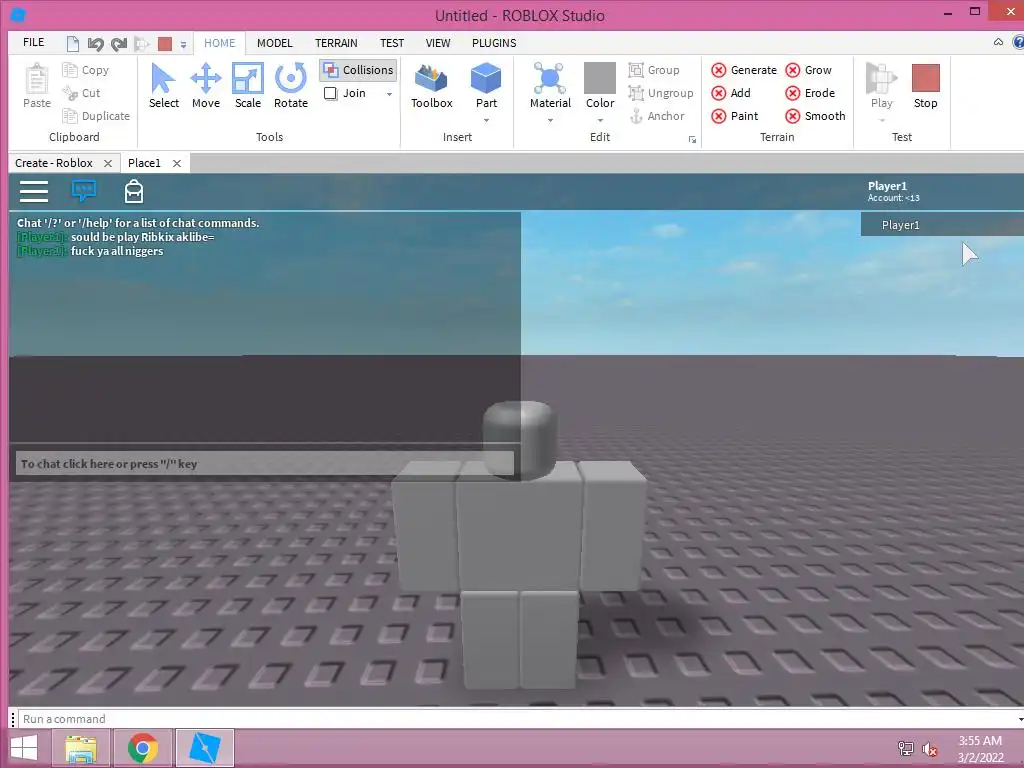Click the small red stop square in quick access toolbar
Viewport: 1024px width, 768px height.
pos(165,44)
